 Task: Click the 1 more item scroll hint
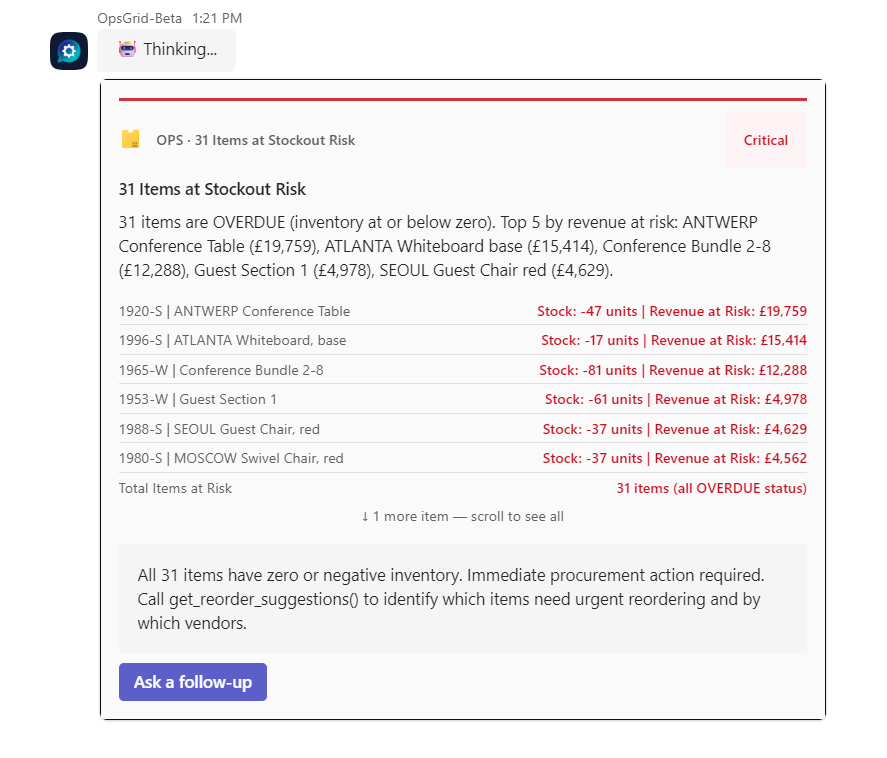(x=463, y=516)
